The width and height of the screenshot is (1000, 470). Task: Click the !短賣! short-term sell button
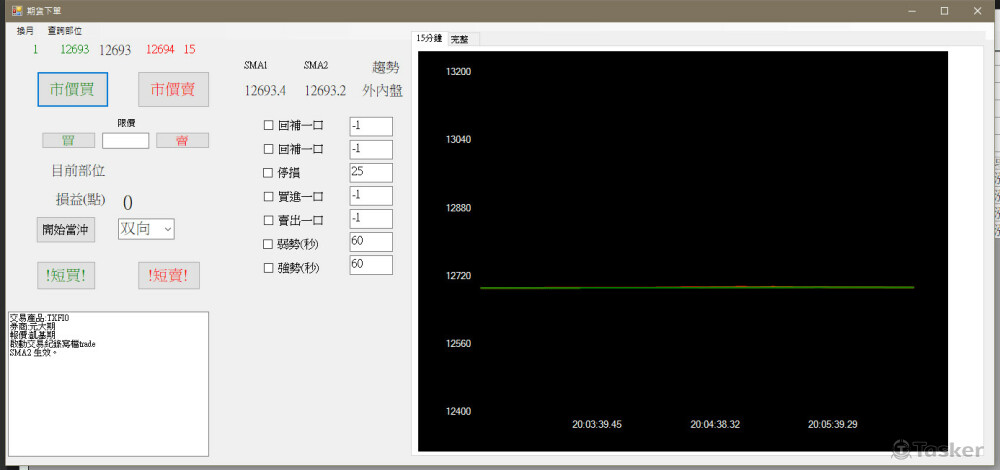[x=169, y=275]
